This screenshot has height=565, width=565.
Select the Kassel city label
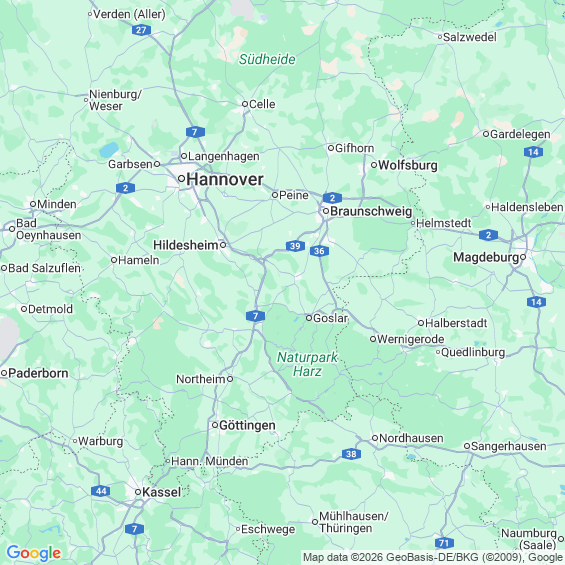[x=161, y=492]
